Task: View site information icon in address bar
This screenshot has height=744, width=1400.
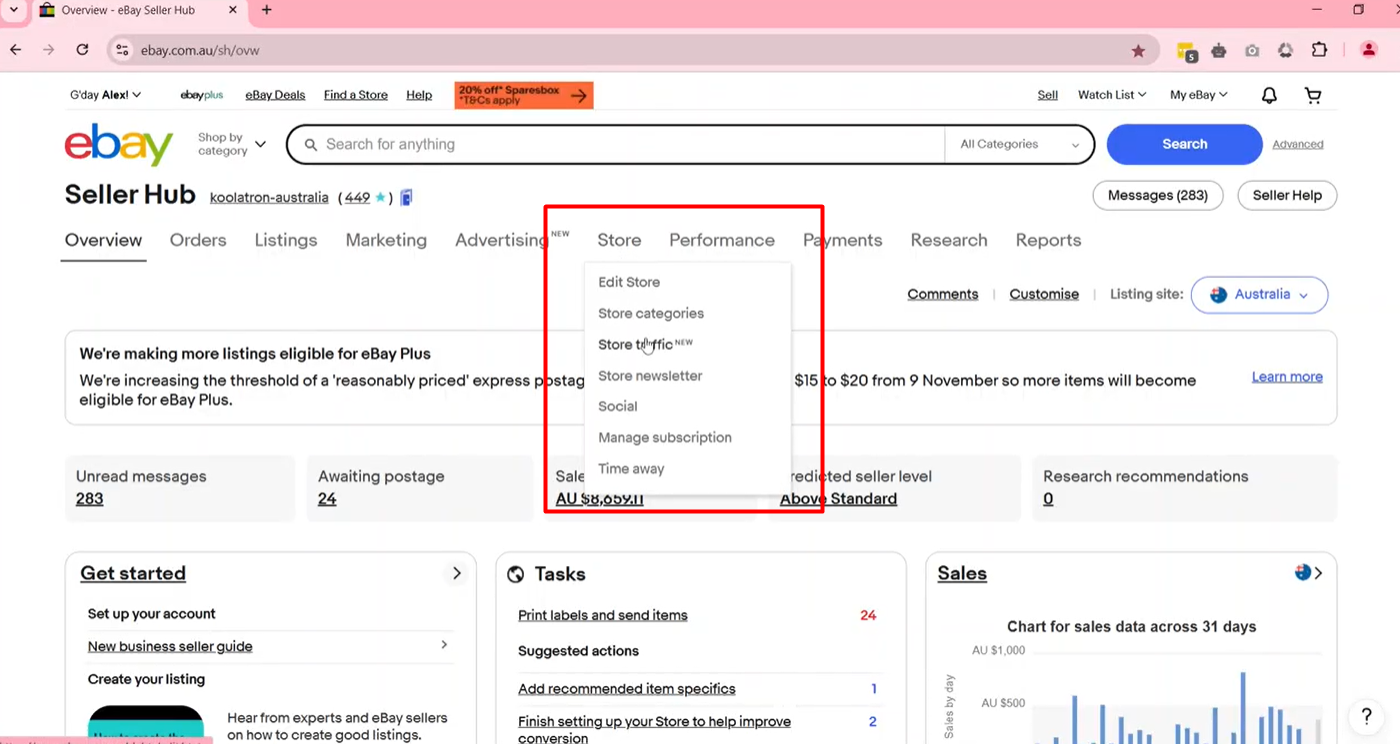Action: [121, 50]
